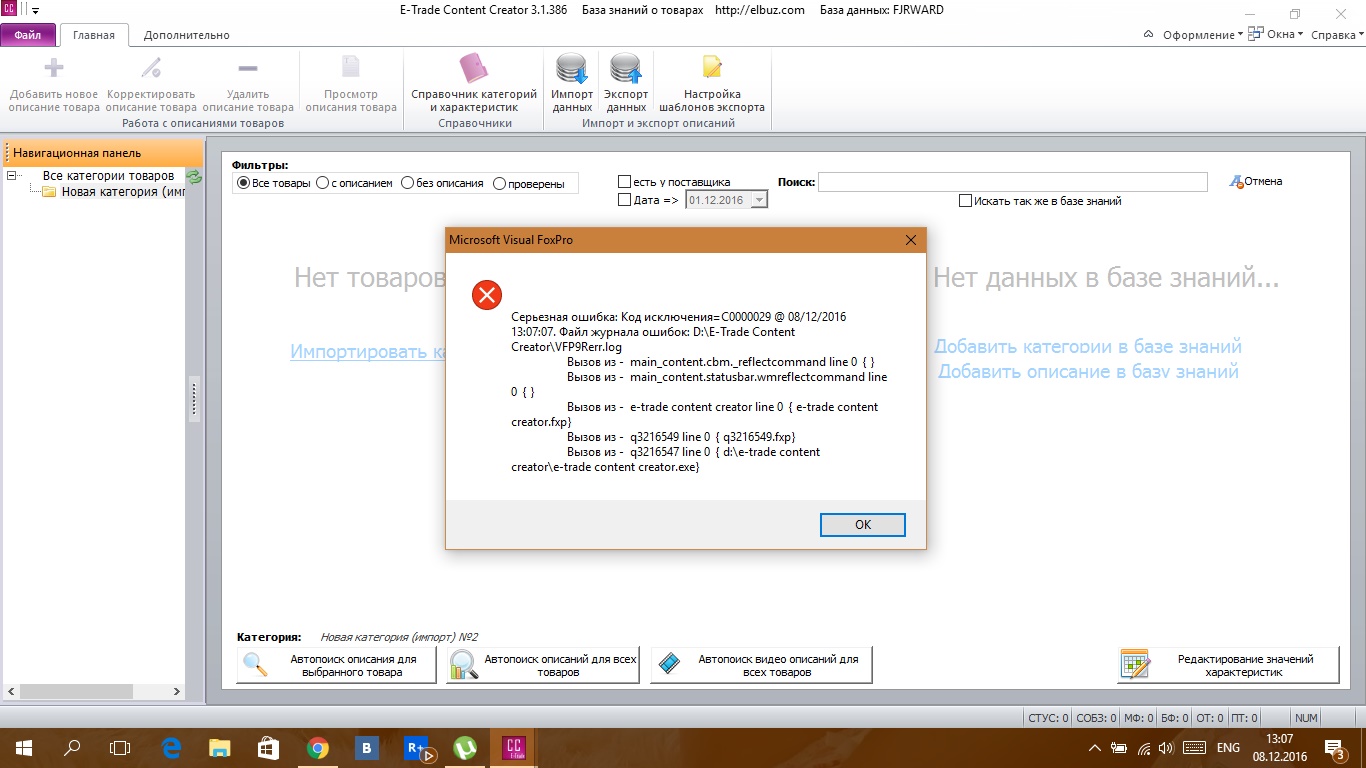The height and width of the screenshot is (768, 1366).
Task: Select the без описания filter radio button
Action: pos(407,183)
